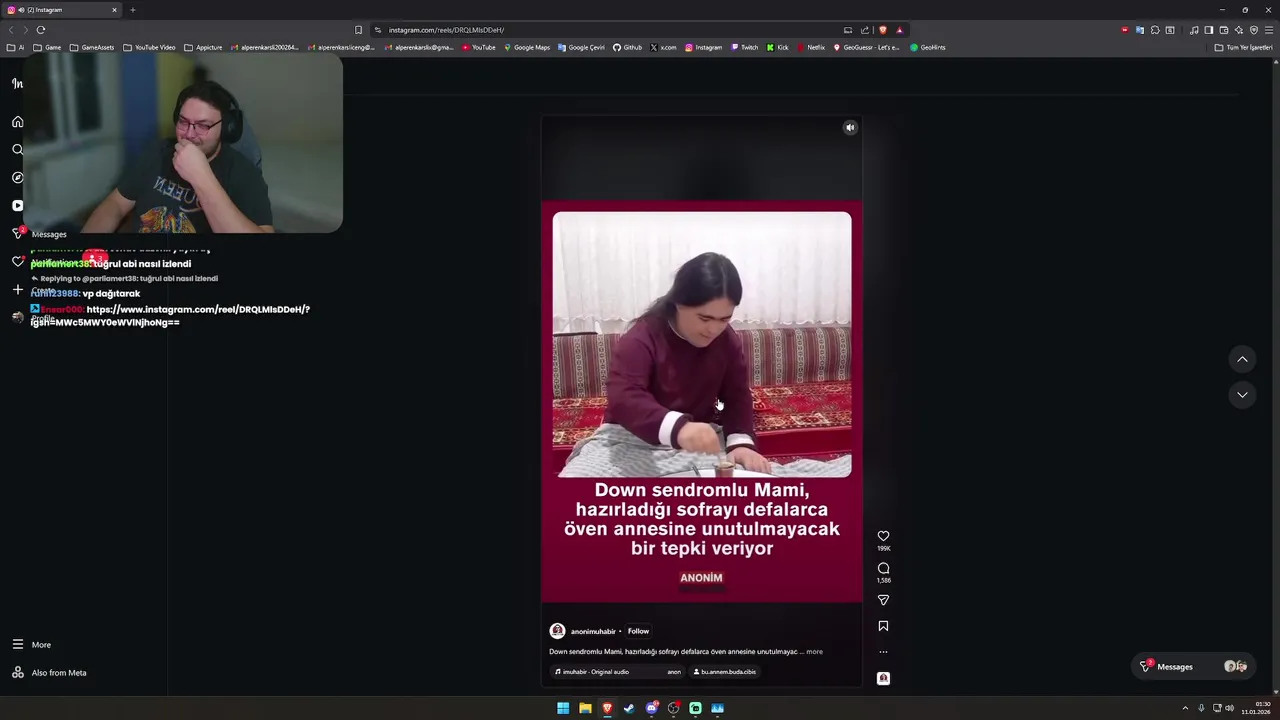
Task: Share this page from address bar
Action: pyautogui.click(x=865, y=30)
